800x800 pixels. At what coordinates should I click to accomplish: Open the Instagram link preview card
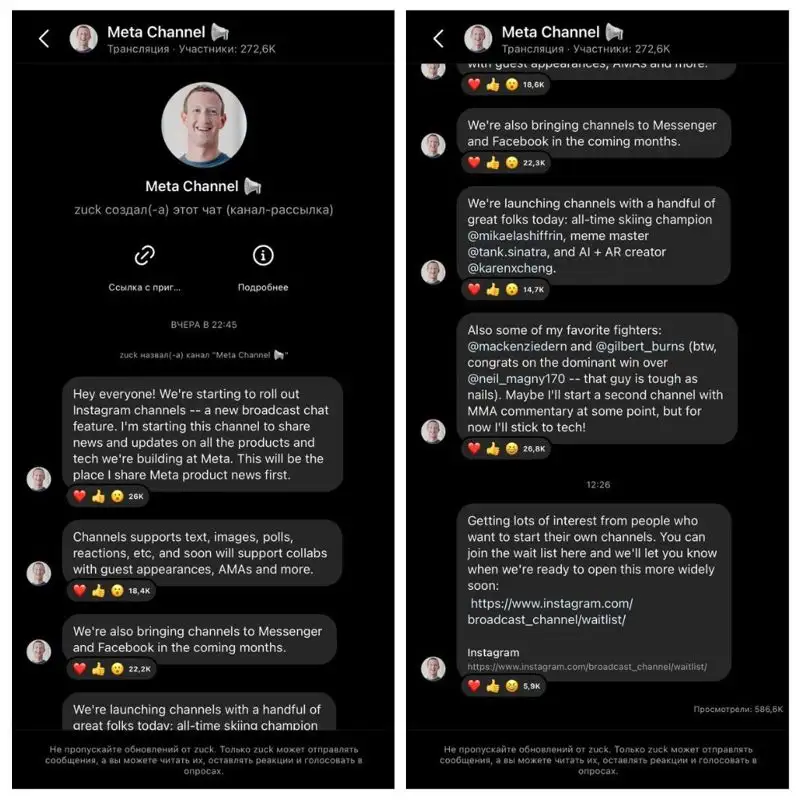tap(587, 660)
